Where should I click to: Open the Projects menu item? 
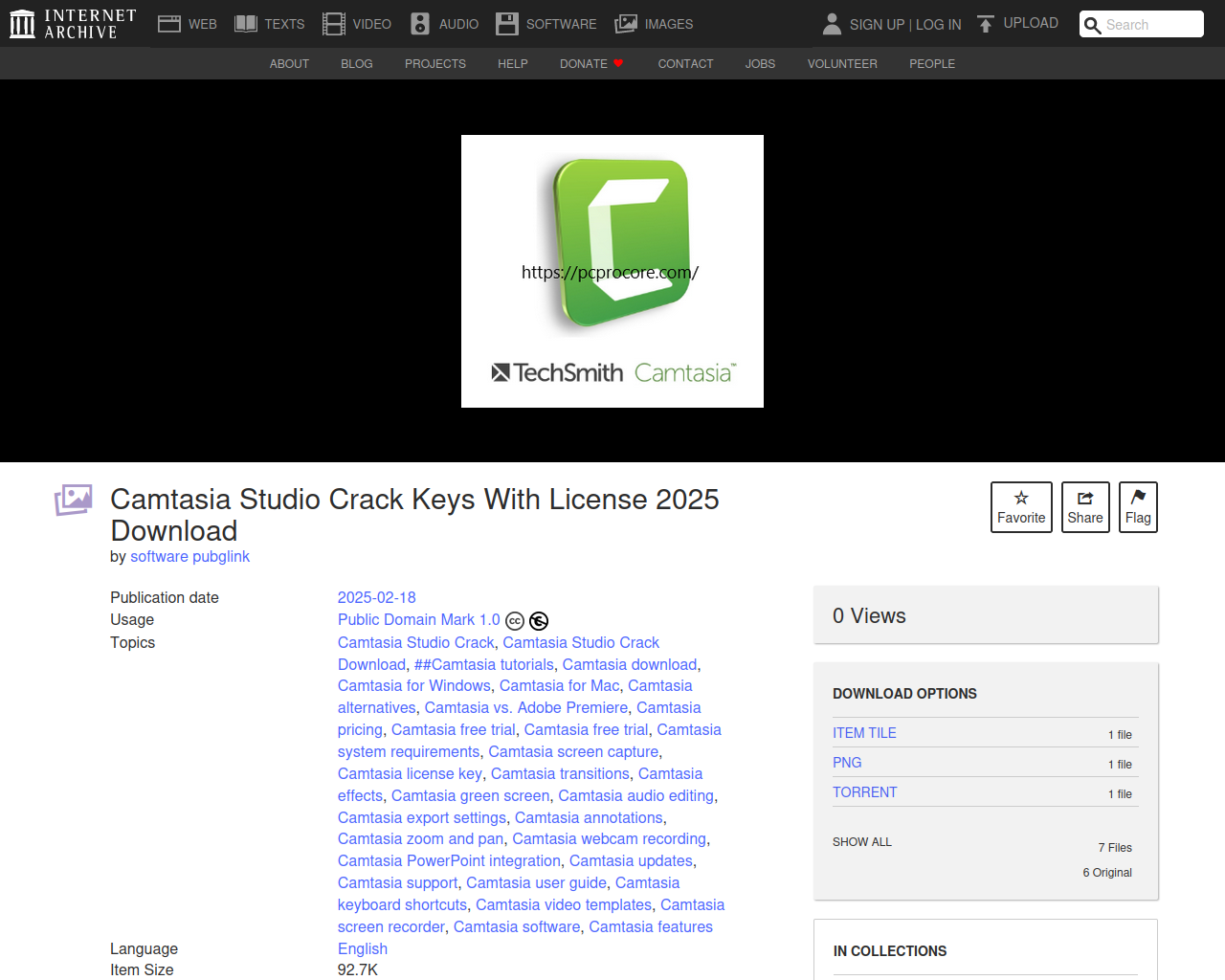(x=435, y=64)
